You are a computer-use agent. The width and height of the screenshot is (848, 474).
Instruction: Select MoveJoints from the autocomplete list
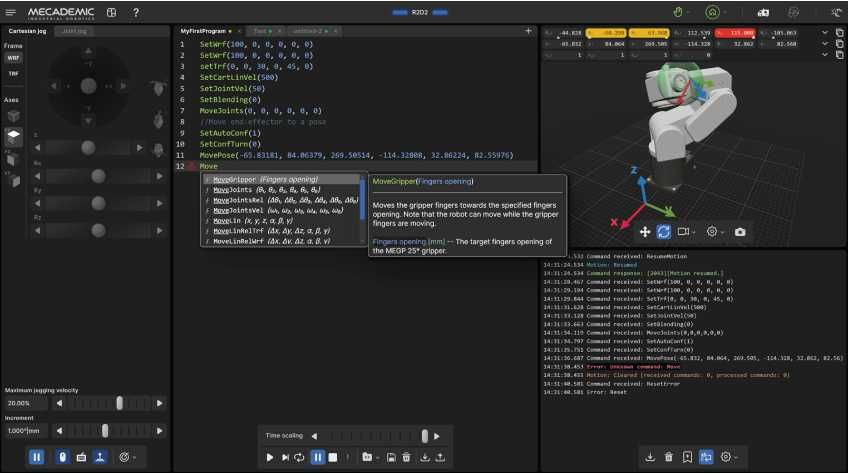pos(234,190)
